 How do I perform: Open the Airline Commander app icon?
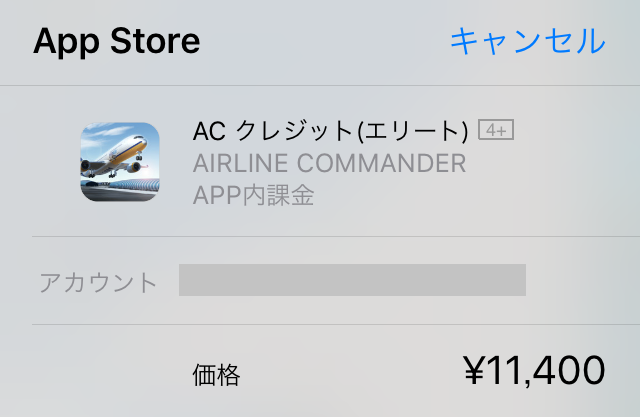(x=120, y=162)
